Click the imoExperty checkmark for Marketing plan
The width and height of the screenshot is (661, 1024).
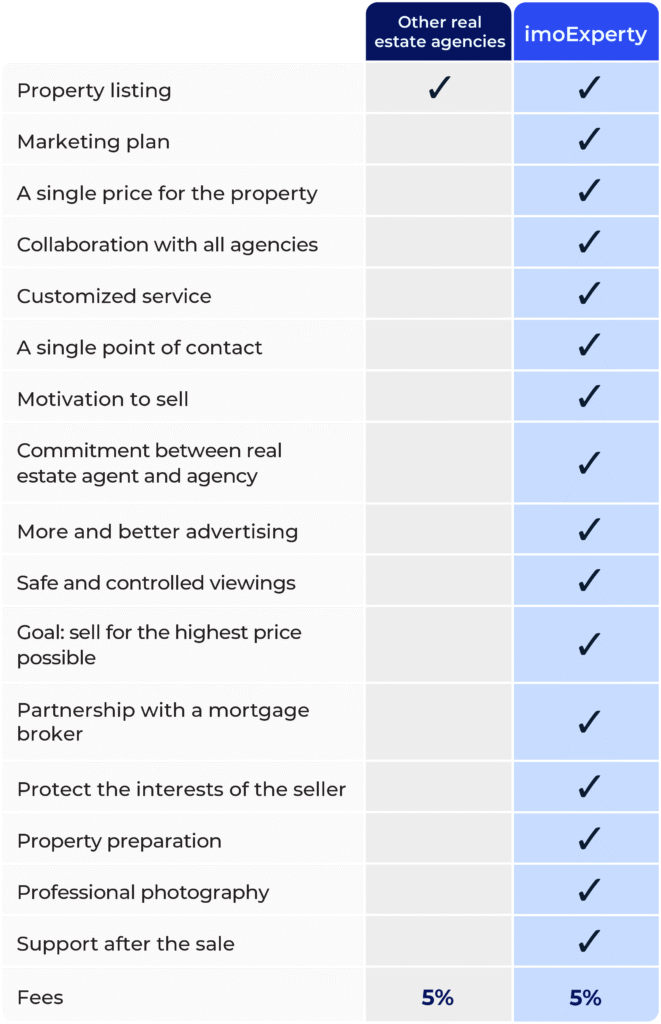[588, 140]
